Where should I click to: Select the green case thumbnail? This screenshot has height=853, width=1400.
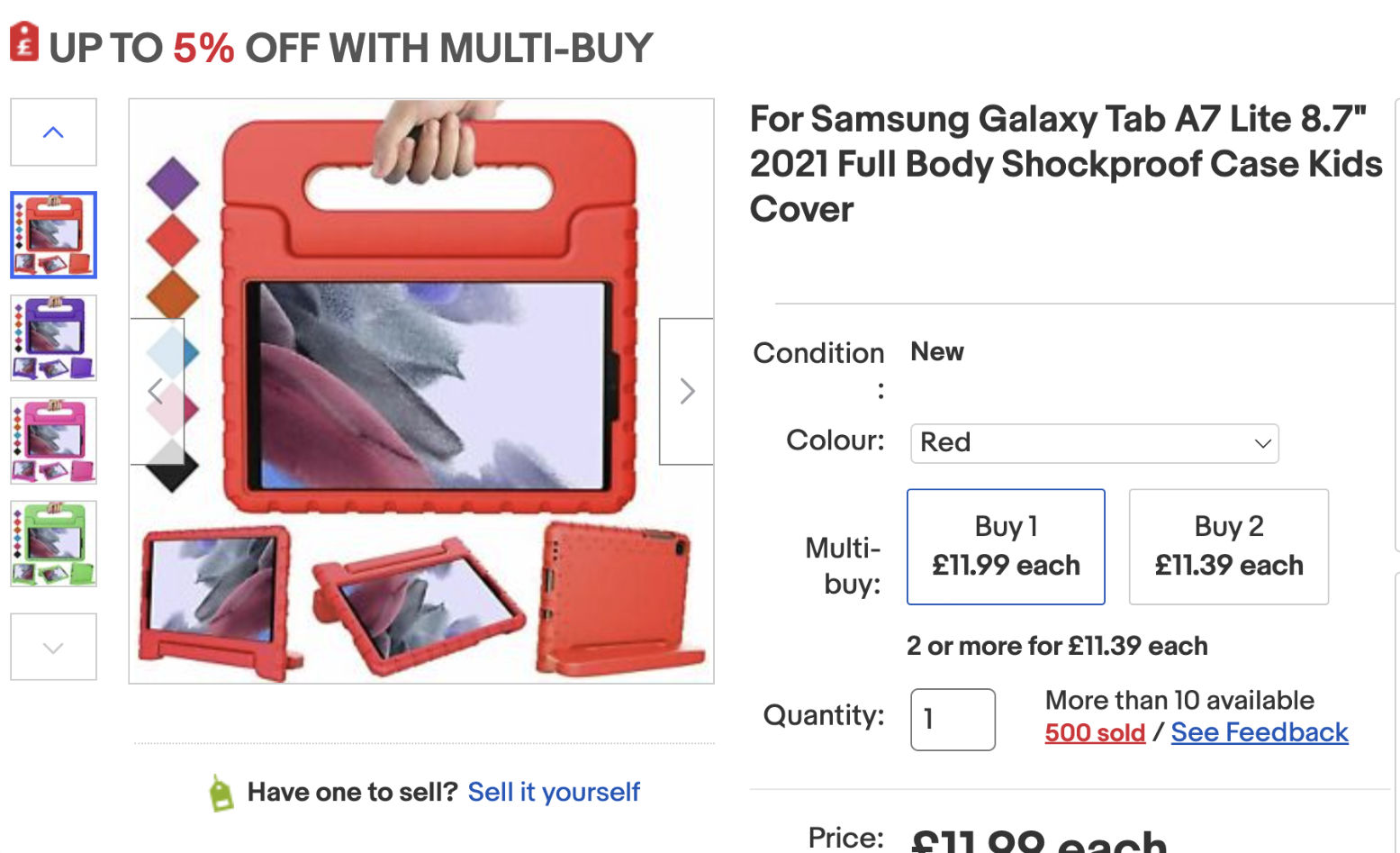pyautogui.click(x=53, y=544)
